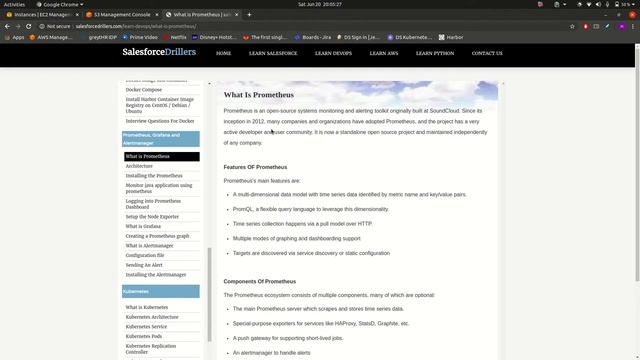
Task: Open the Prime Video bookmark
Action: tap(140, 37)
